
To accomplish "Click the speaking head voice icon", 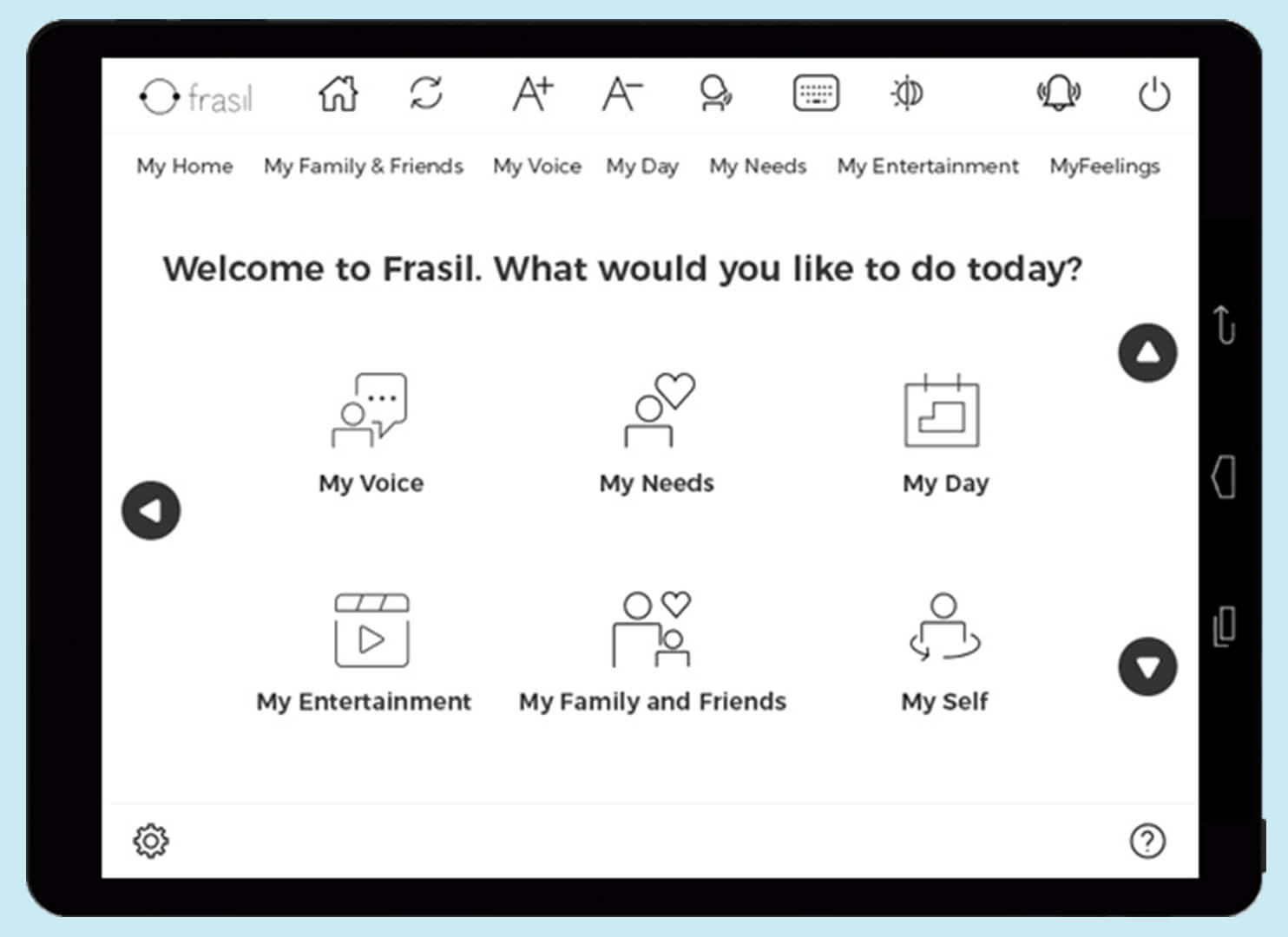I will click(x=716, y=94).
